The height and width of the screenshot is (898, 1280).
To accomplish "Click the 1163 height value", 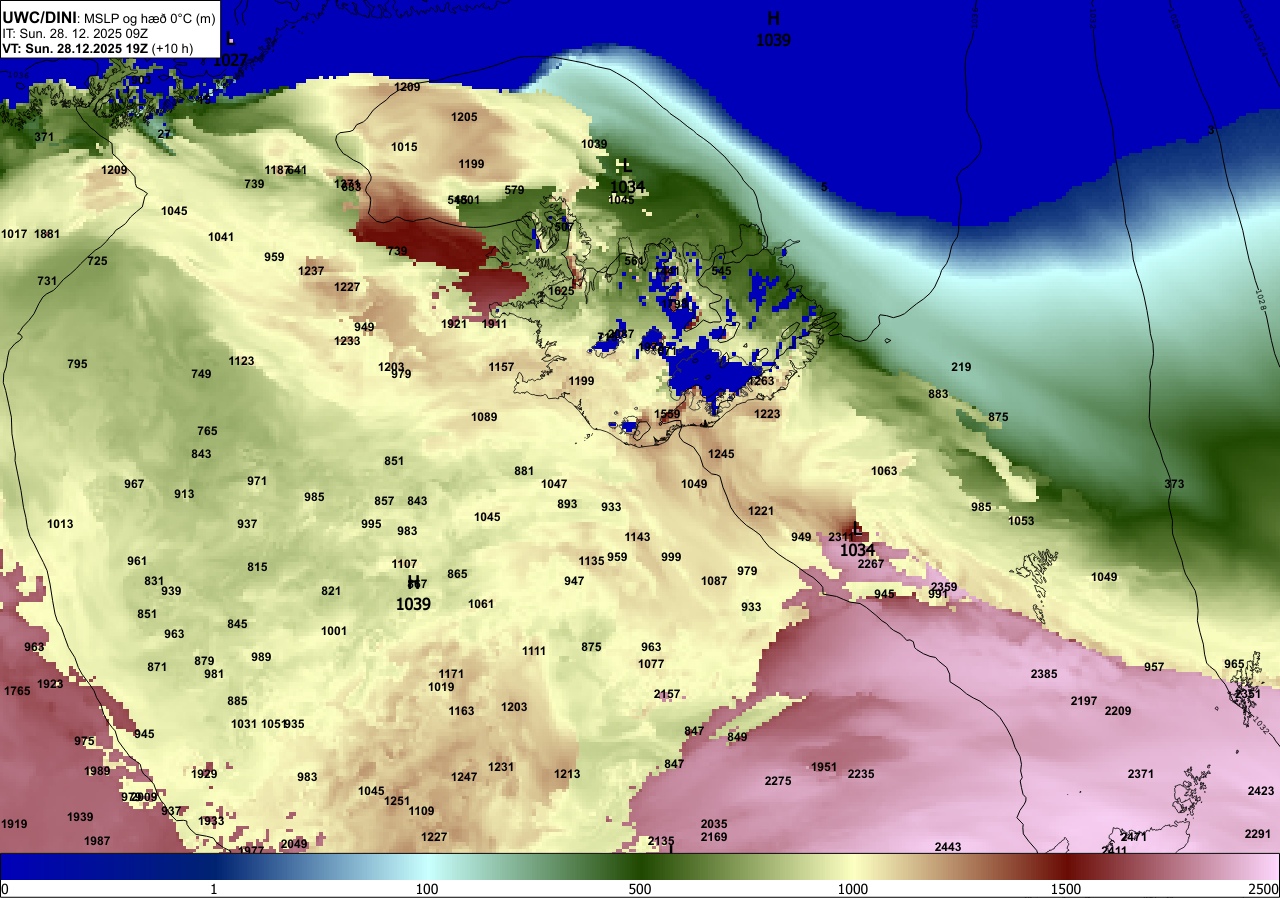I will pyautogui.click(x=461, y=711).
